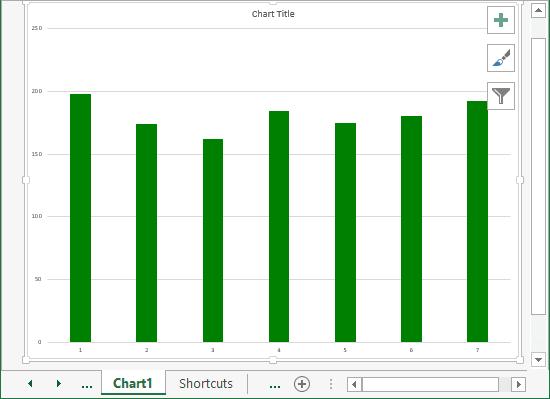Click the chart's bottom middle sizing handle
The height and width of the screenshot is (399, 550).
(273, 360)
